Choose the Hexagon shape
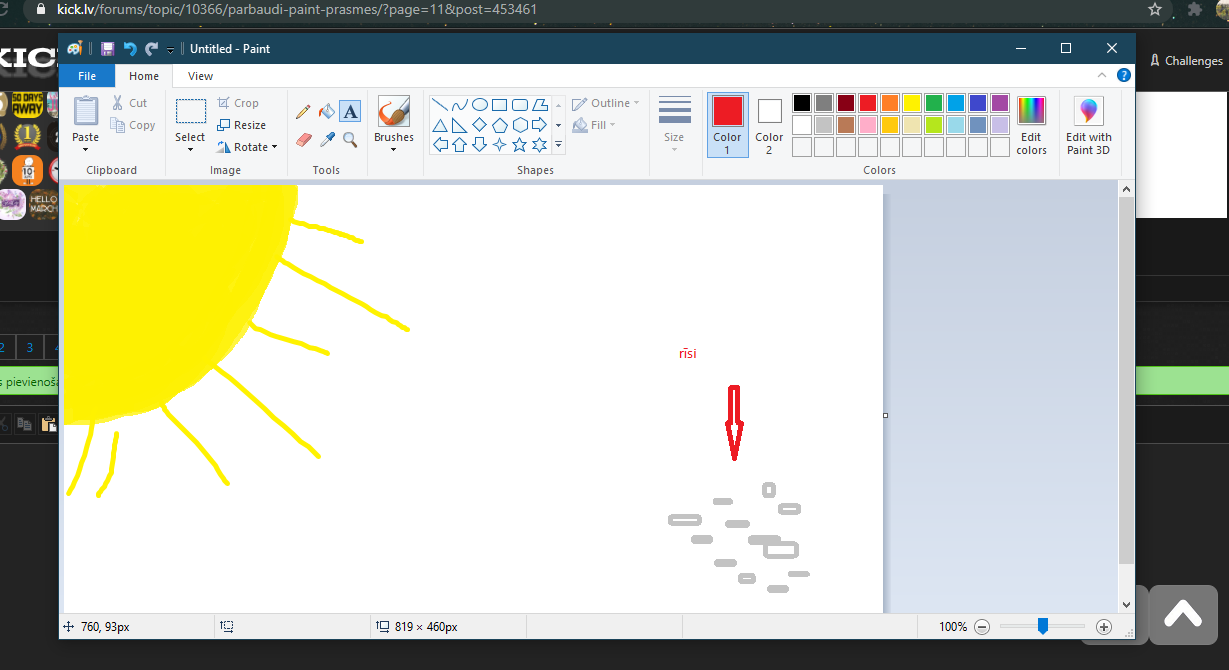The width and height of the screenshot is (1229, 670). 519,125
